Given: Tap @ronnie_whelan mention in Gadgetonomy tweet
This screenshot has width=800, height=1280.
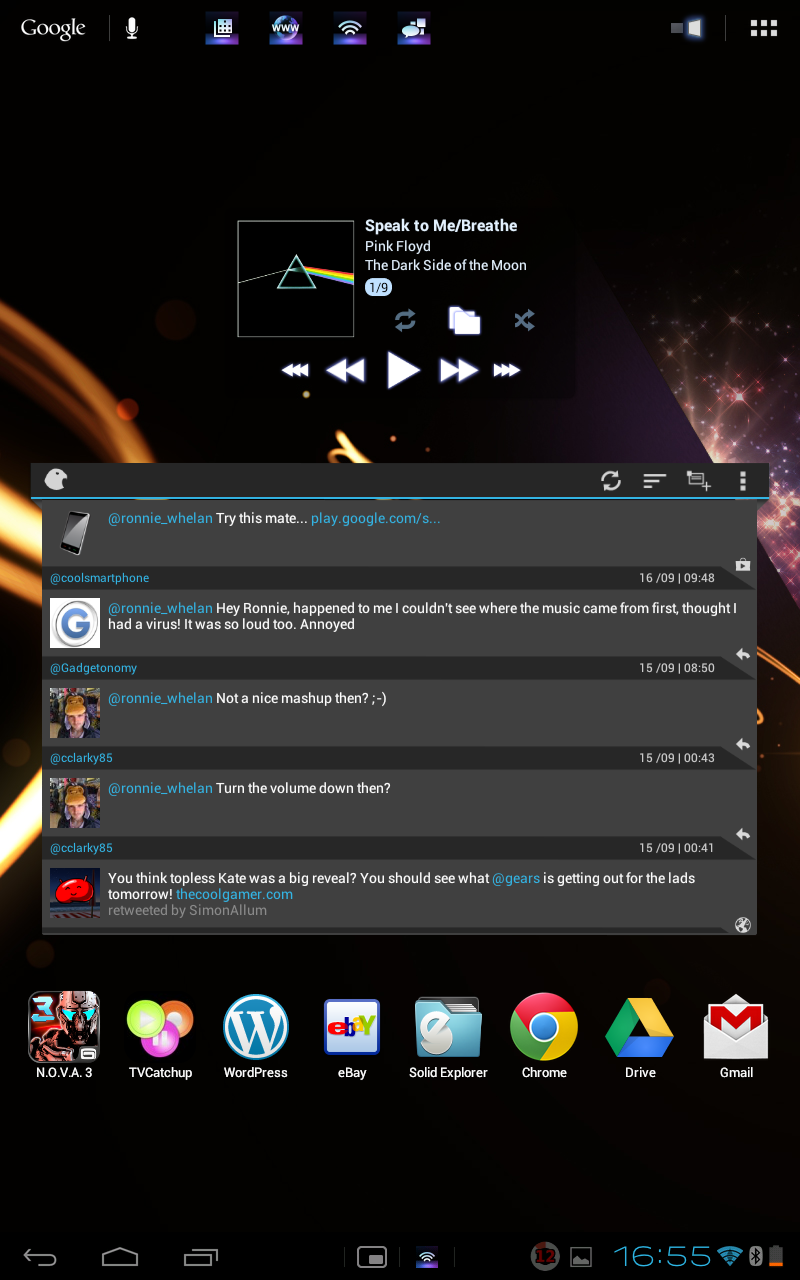Looking at the screenshot, I should click(x=160, y=608).
